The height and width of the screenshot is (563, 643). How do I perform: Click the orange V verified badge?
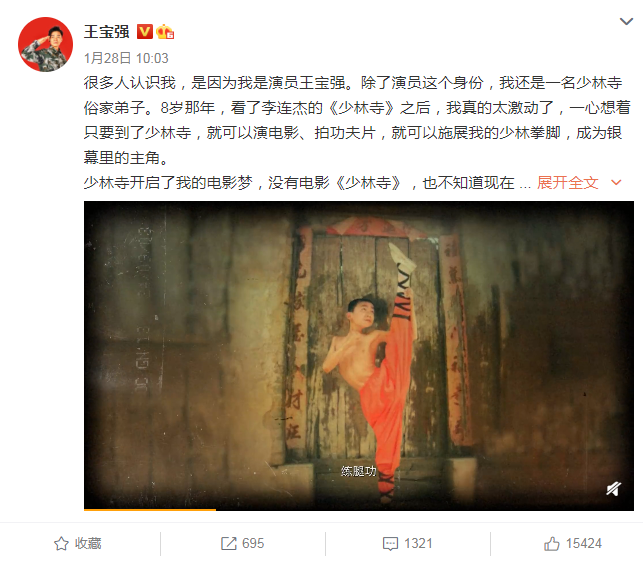(144, 32)
